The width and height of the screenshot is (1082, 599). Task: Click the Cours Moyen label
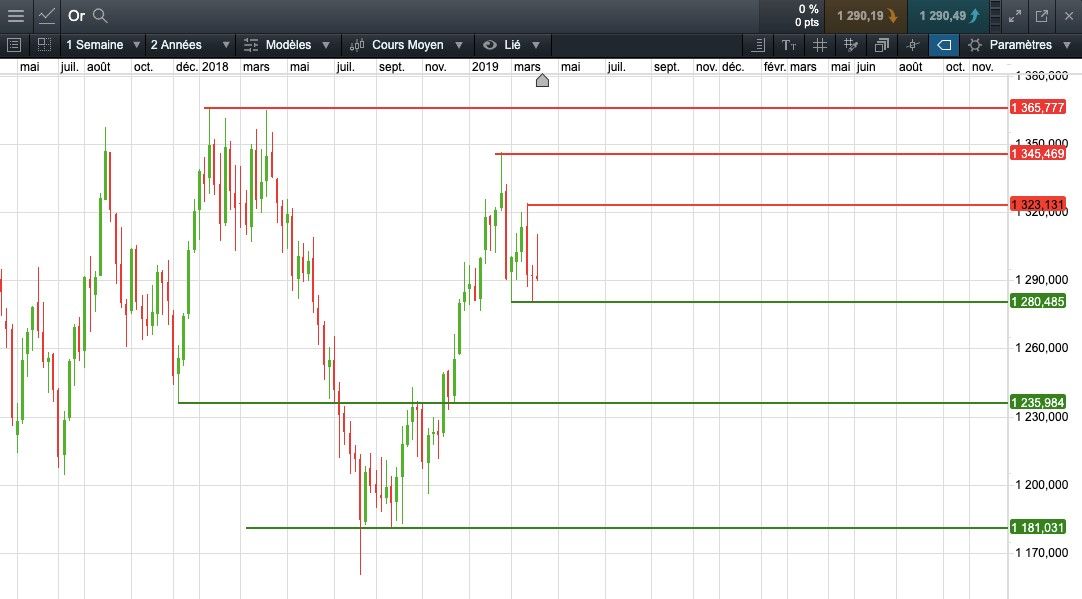coord(408,45)
